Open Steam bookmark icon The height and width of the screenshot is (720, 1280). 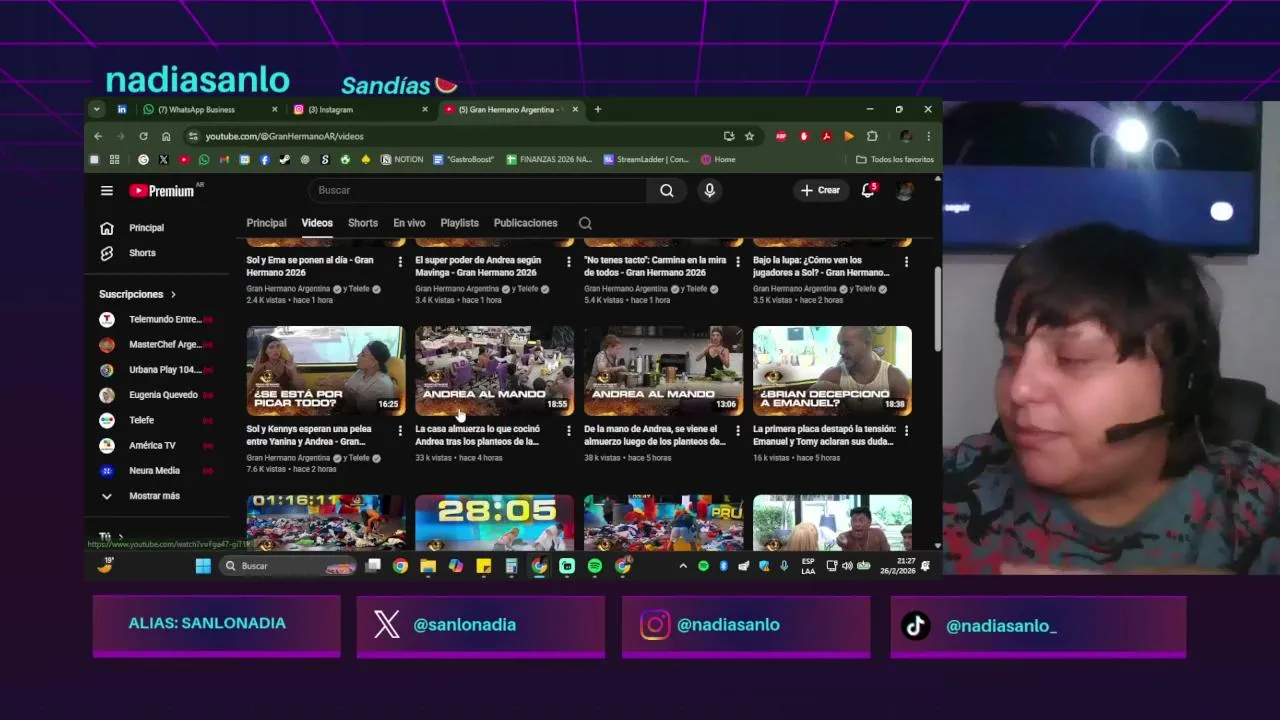[x=285, y=159]
